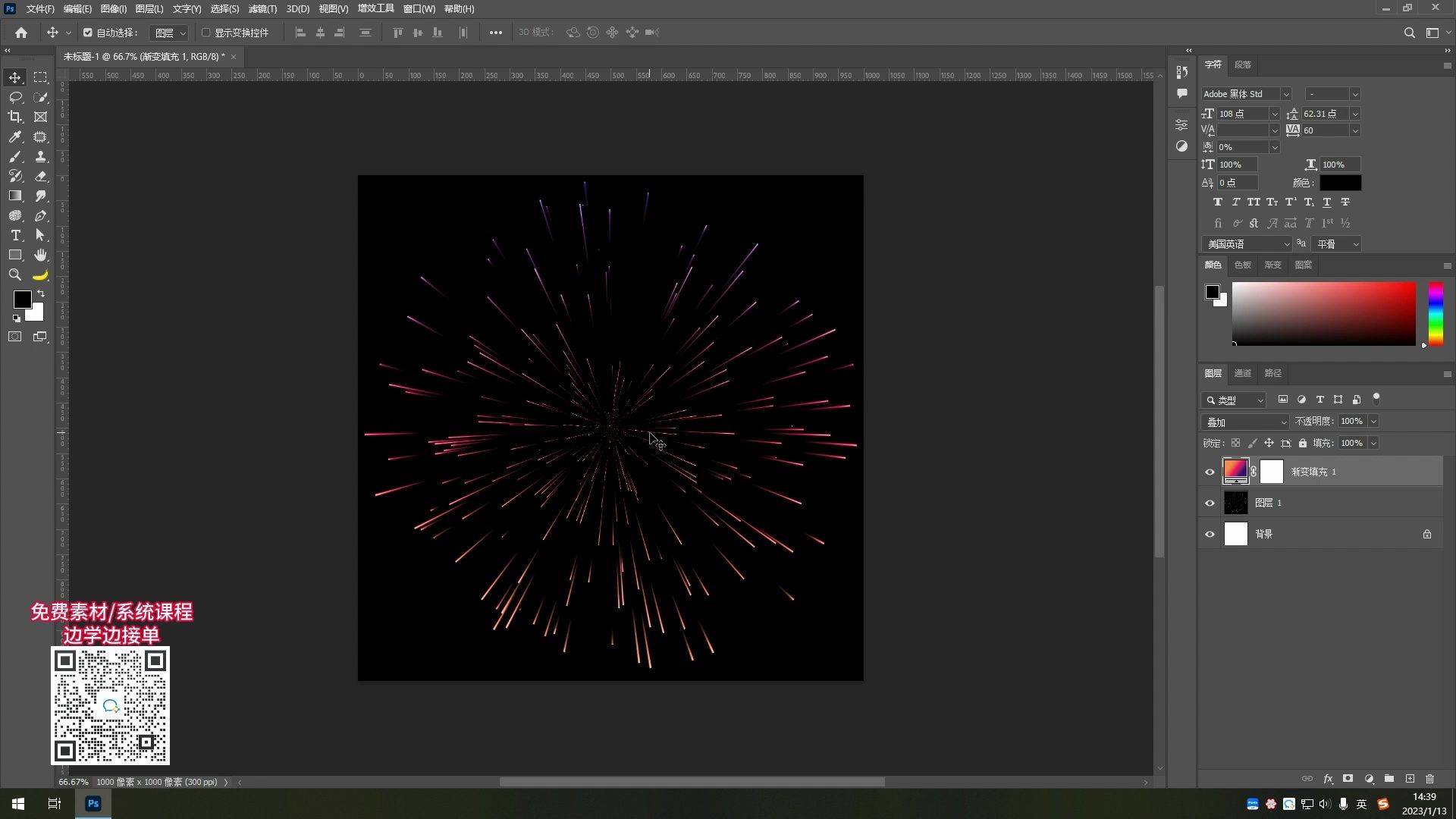Open Photoshop from the Windows taskbar
This screenshot has height=819, width=1456.
(x=93, y=804)
